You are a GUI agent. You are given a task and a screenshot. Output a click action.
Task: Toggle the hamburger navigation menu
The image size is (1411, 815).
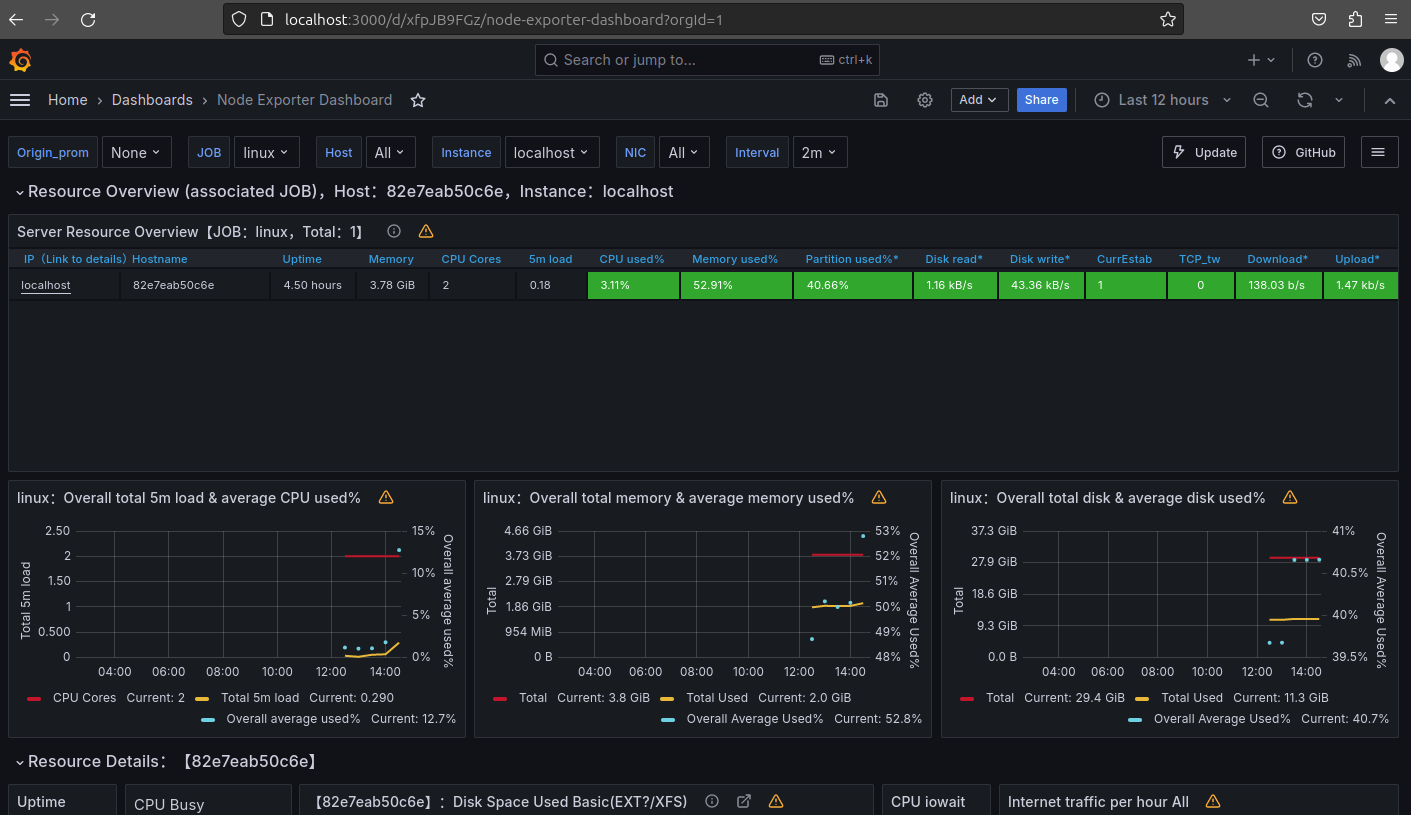pyautogui.click(x=20, y=100)
